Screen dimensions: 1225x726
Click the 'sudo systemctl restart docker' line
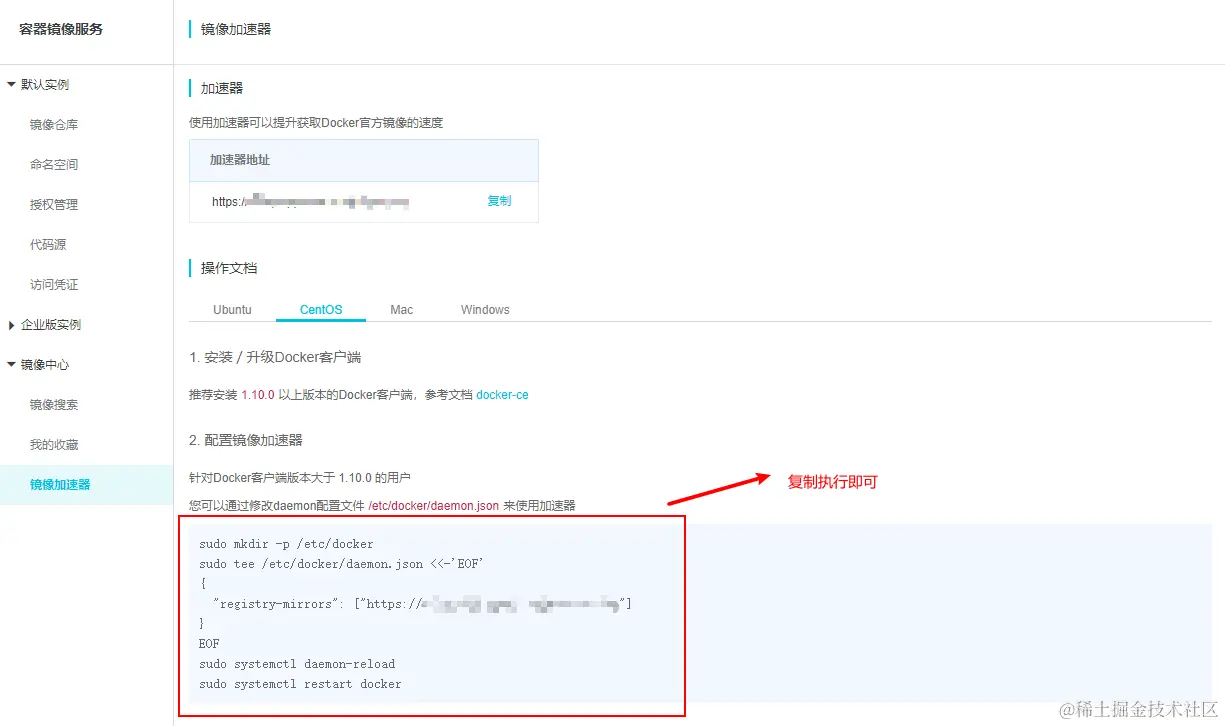[300, 684]
